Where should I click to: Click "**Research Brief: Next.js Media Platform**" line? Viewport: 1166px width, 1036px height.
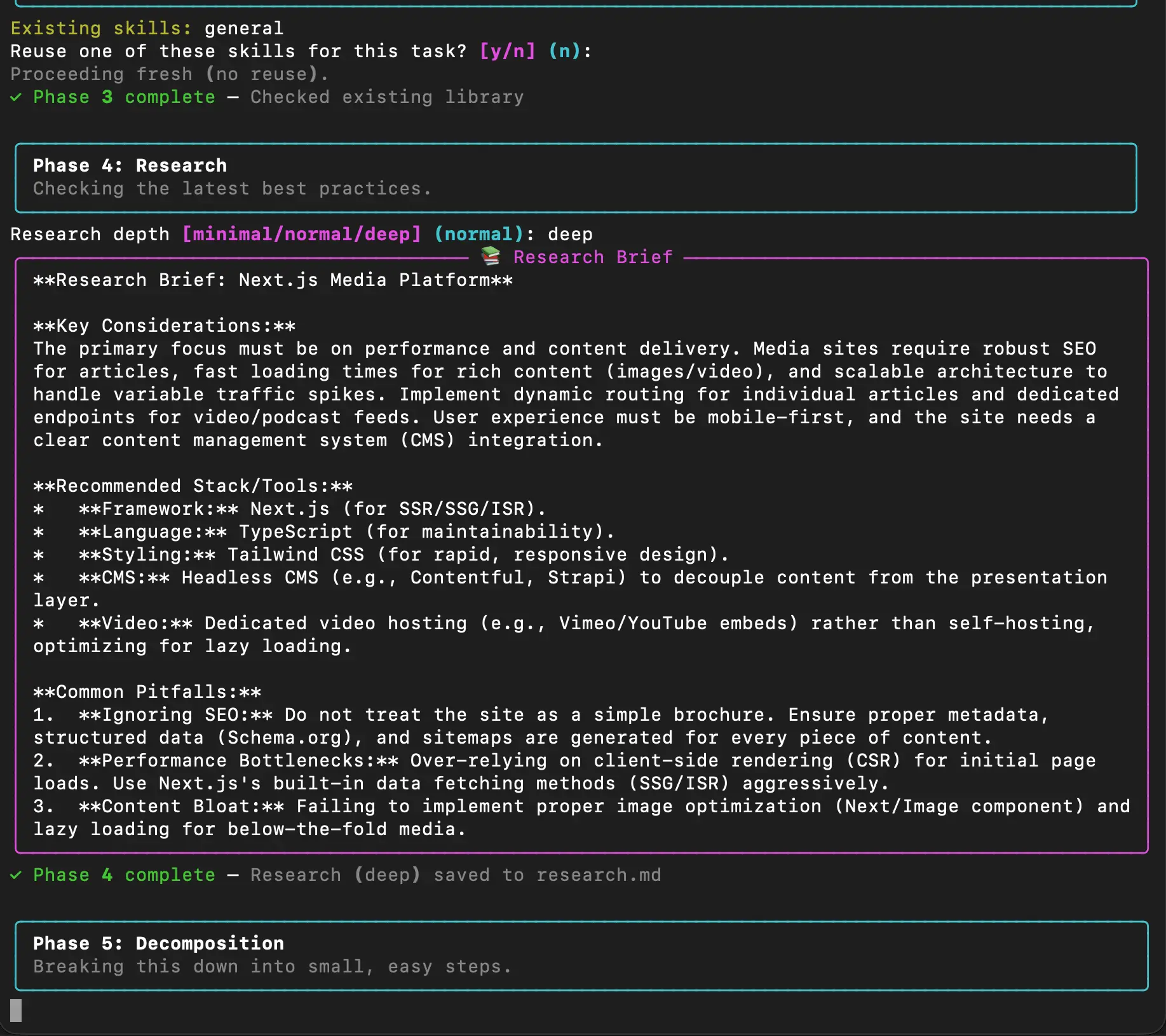point(273,280)
